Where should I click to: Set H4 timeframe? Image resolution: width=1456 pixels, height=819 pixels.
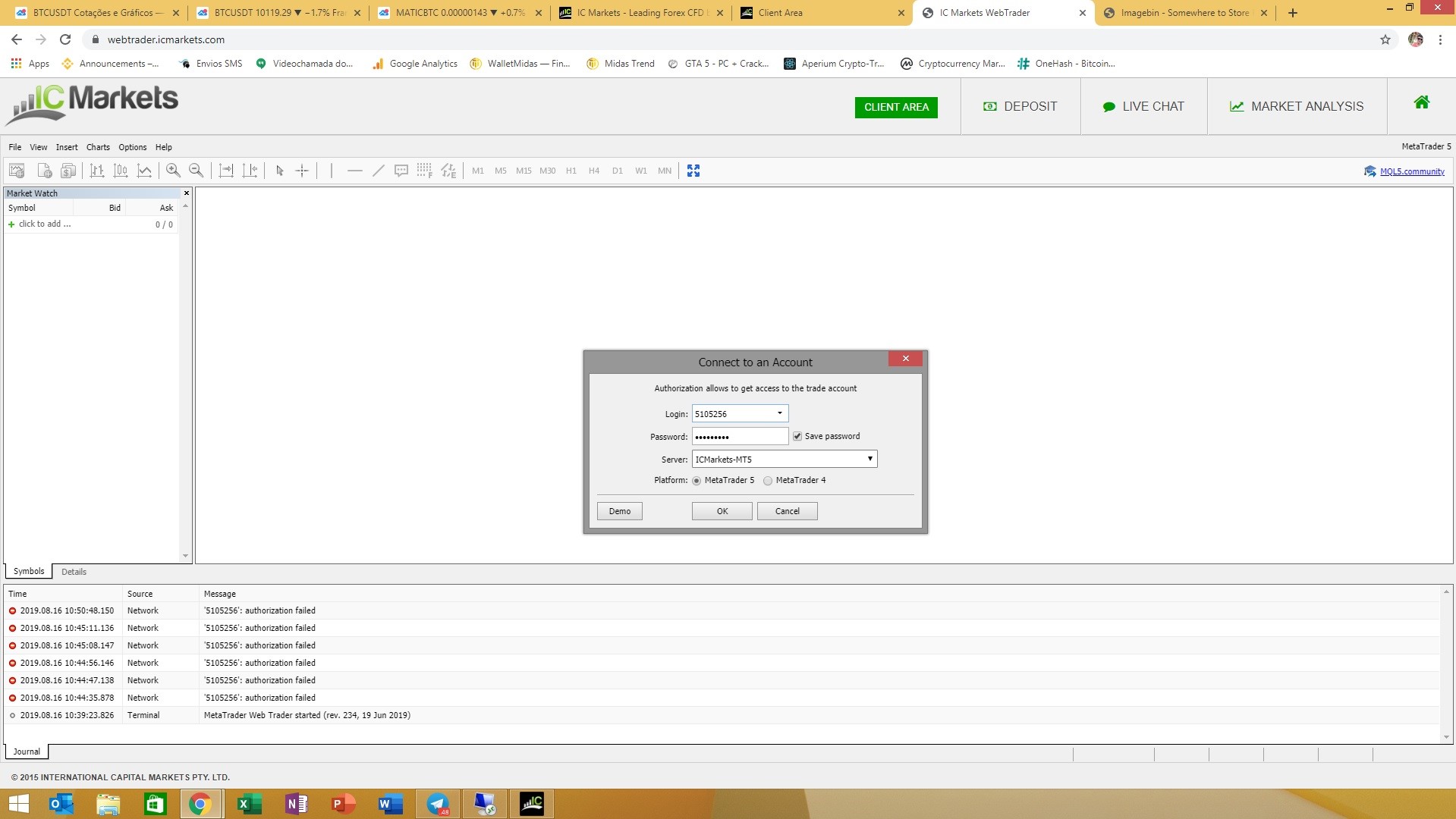[x=594, y=171]
